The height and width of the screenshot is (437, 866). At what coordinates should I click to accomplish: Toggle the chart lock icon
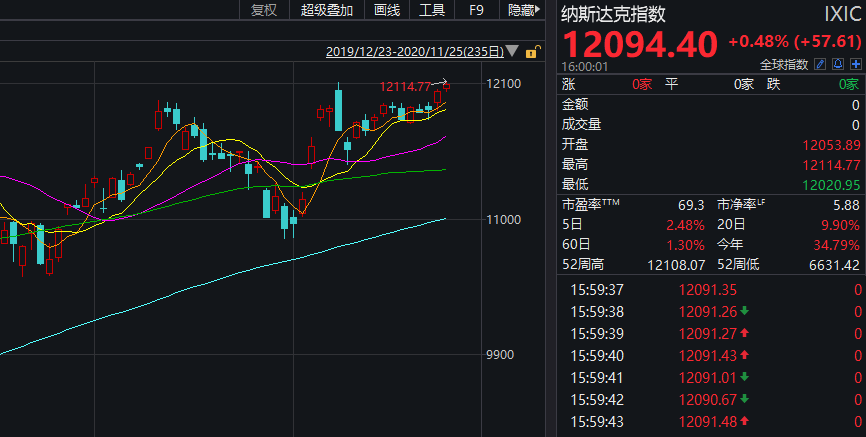click(x=531, y=52)
